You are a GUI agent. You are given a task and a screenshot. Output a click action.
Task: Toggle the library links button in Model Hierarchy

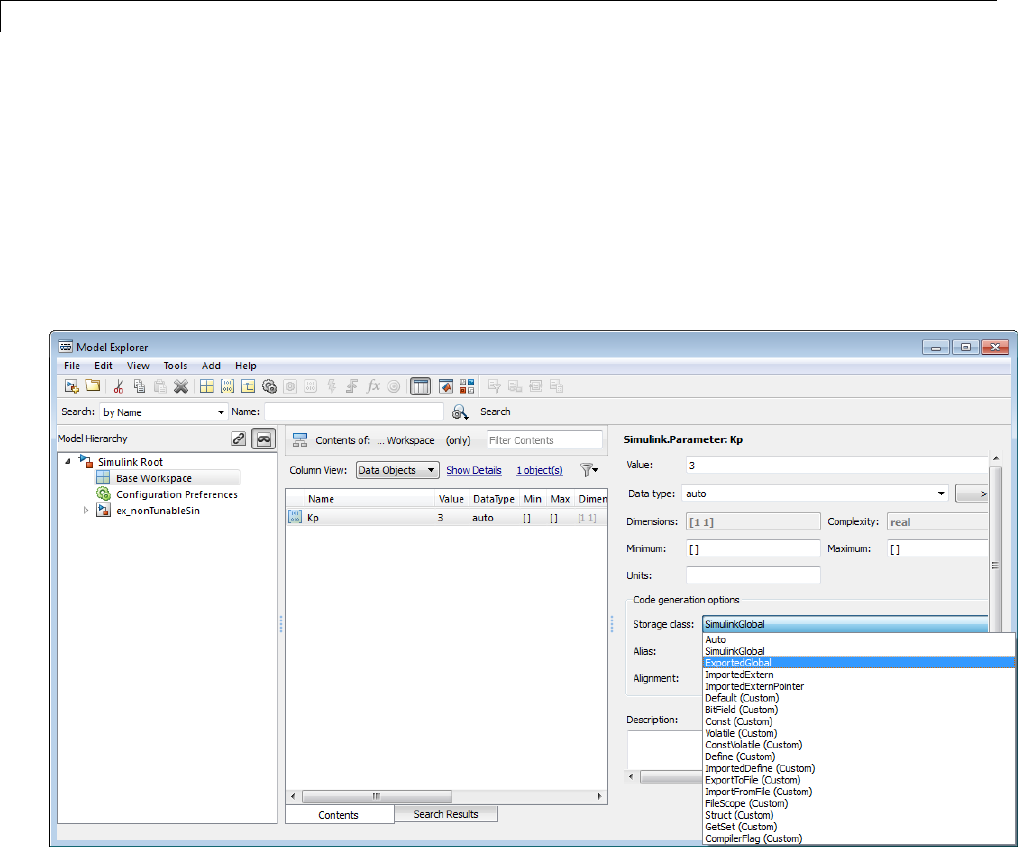pyautogui.click(x=238, y=438)
